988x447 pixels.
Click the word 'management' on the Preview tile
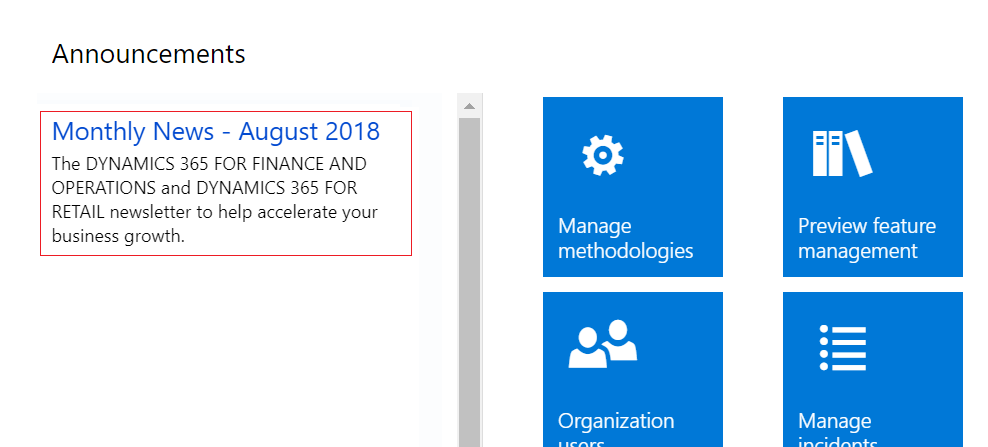(x=857, y=251)
